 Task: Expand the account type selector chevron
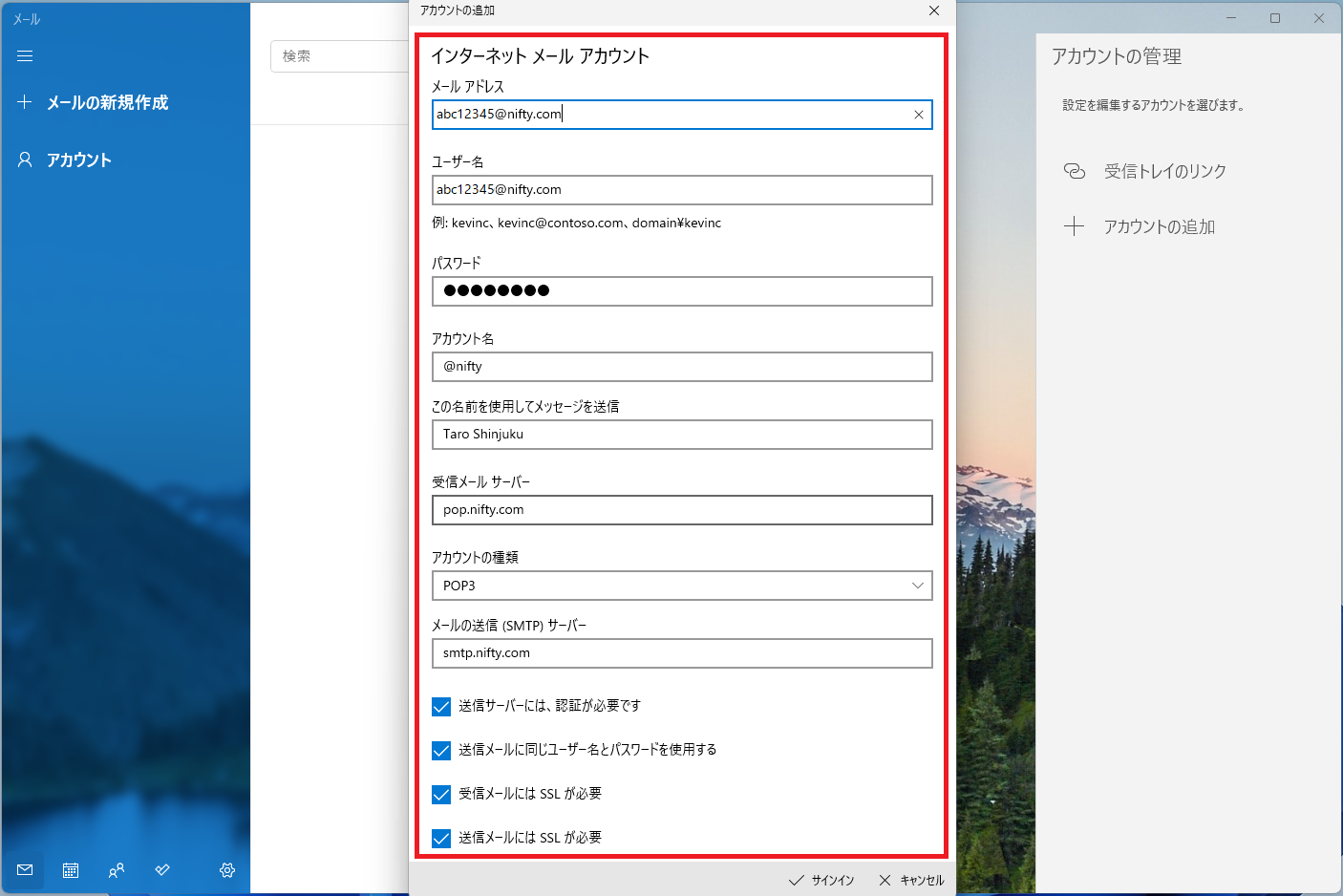pos(917,586)
